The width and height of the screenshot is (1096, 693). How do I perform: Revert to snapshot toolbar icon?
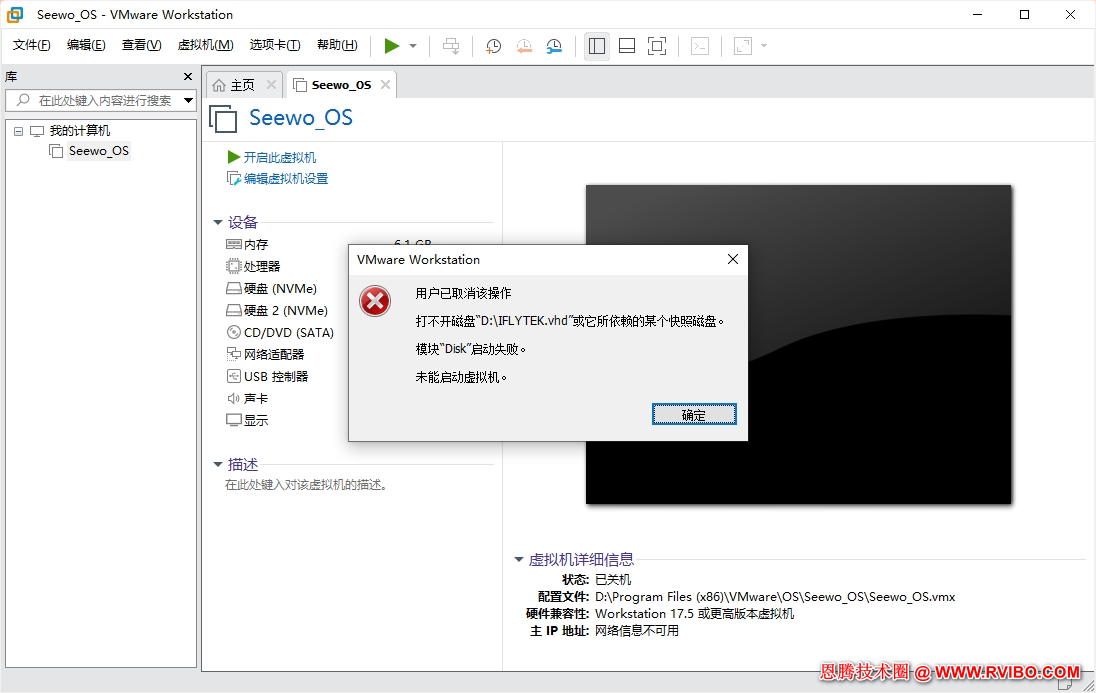pyautogui.click(x=524, y=46)
